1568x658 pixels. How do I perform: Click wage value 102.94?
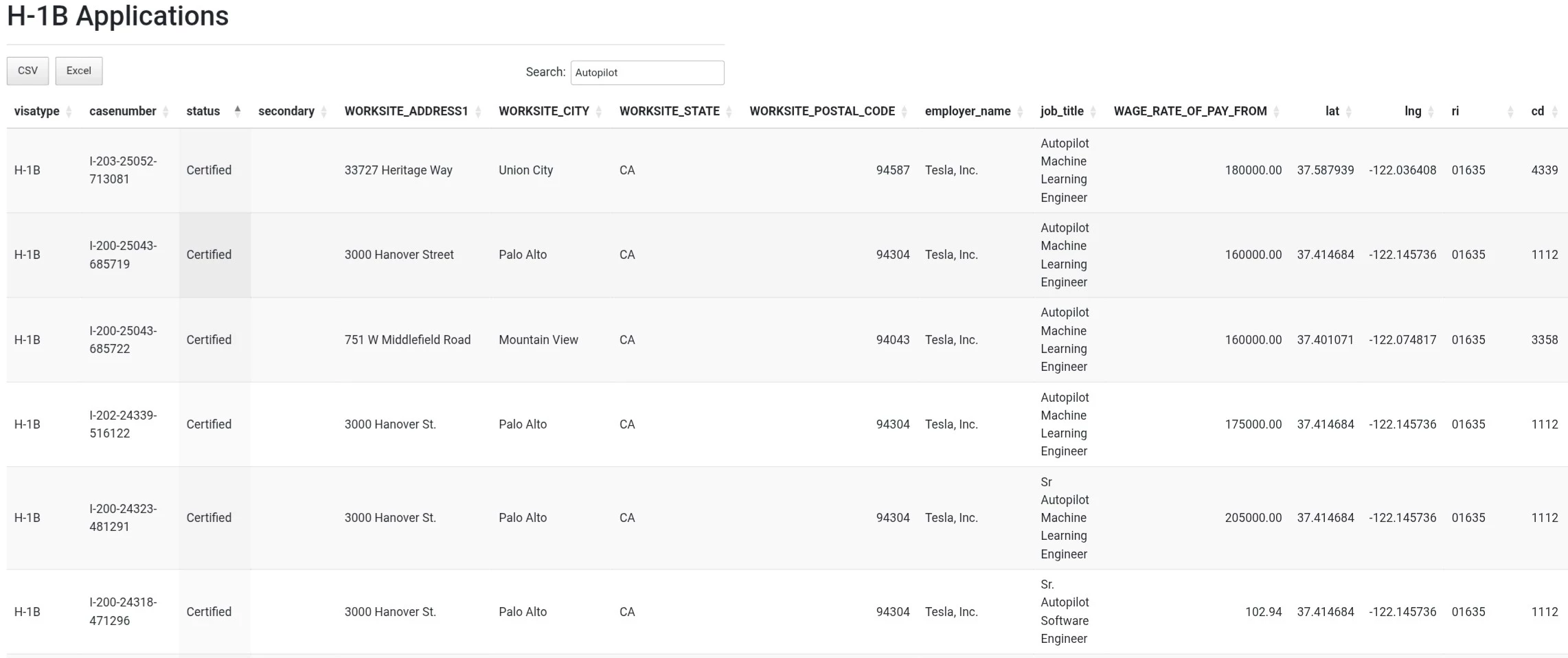pyautogui.click(x=1264, y=612)
